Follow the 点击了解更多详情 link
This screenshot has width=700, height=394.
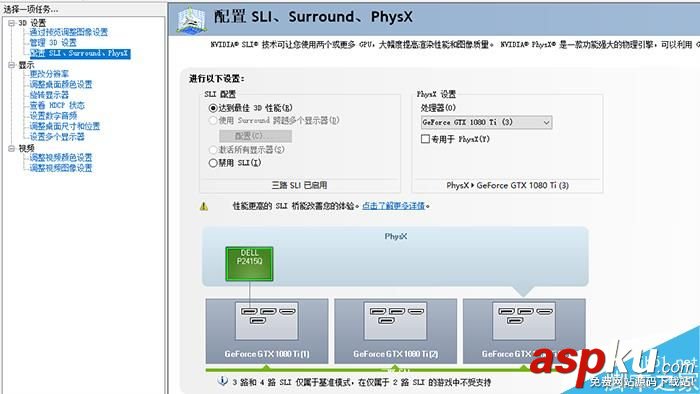(393, 206)
